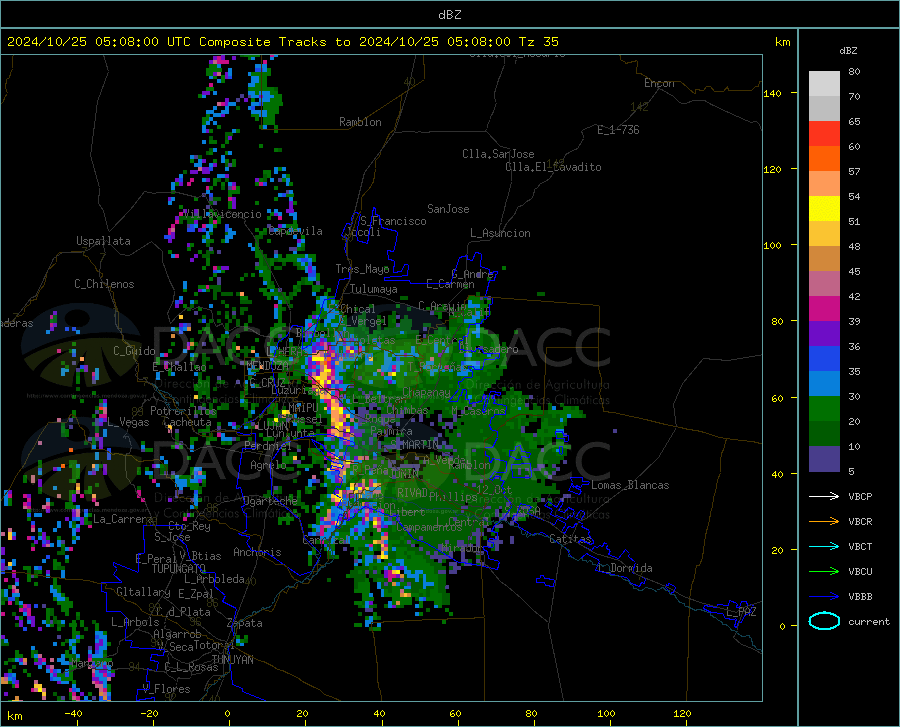Click the L_PAZ label at the map's right edge
Image resolution: width=900 pixels, height=727 pixels.
[741, 612]
